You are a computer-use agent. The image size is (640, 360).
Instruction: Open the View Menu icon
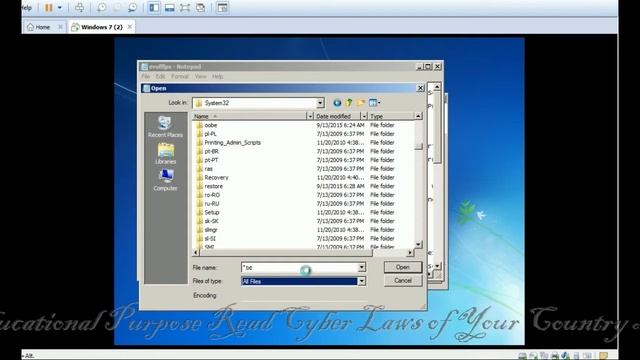(374, 103)
